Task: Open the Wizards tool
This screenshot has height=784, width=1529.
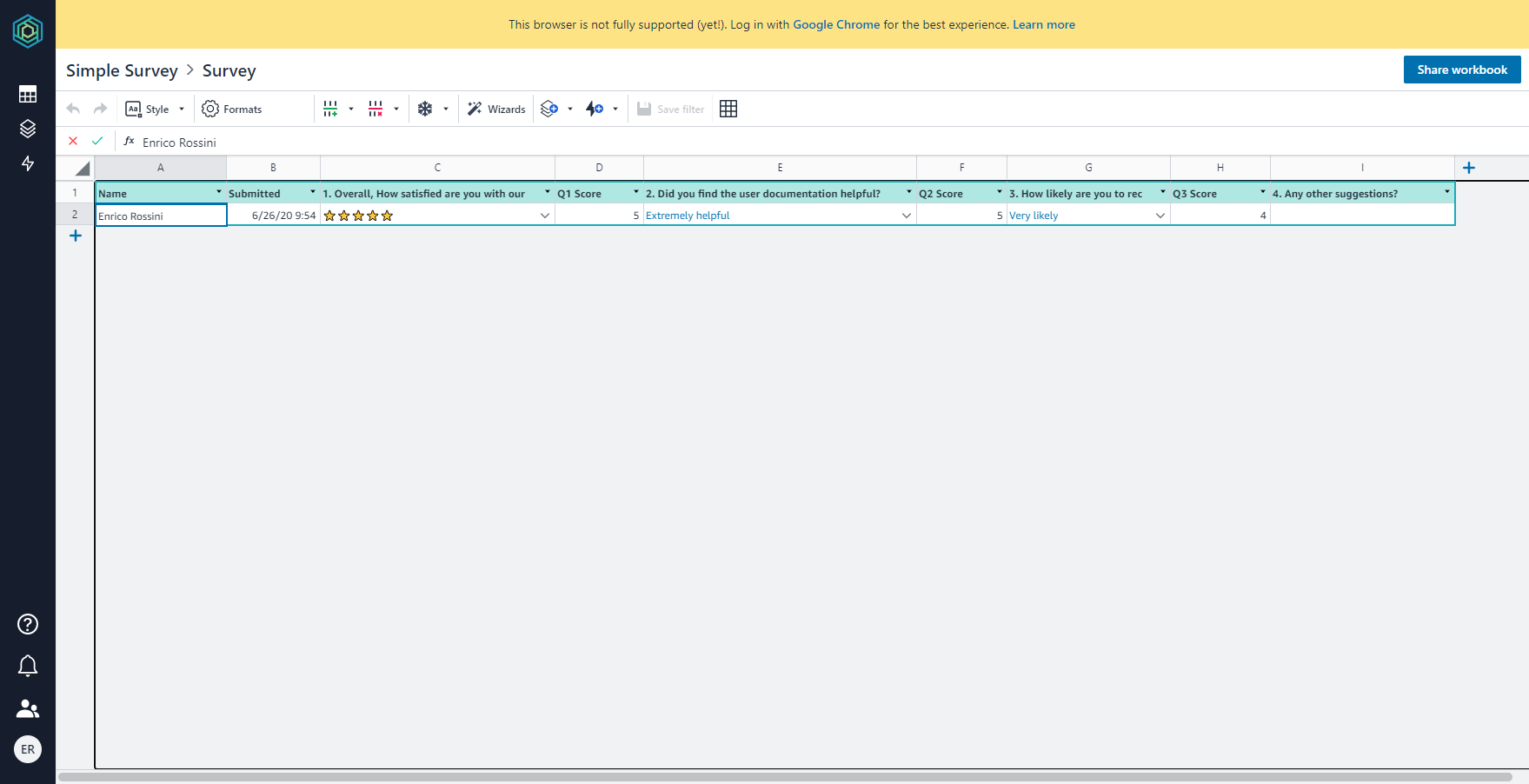Action: pyautogui.click(x=496, y=109)
